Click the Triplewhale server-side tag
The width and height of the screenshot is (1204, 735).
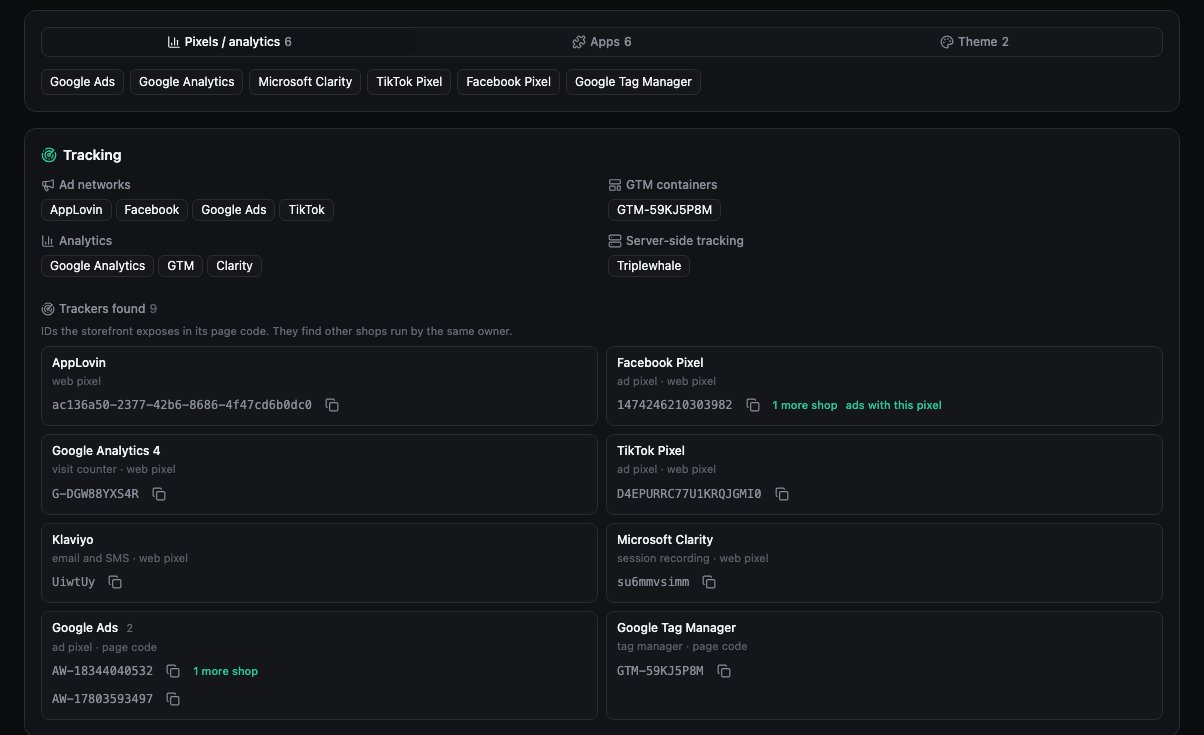(x=649, y=266)
